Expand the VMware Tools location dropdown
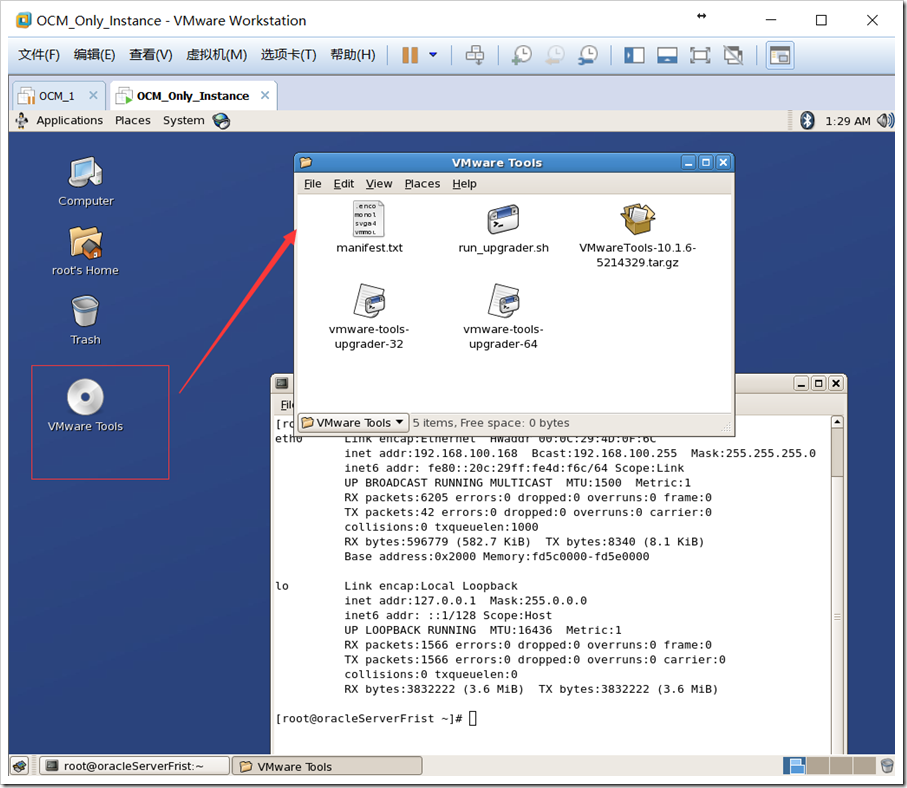Image resolution: width=907 pixels, height=788 pixels. [353, 423]
